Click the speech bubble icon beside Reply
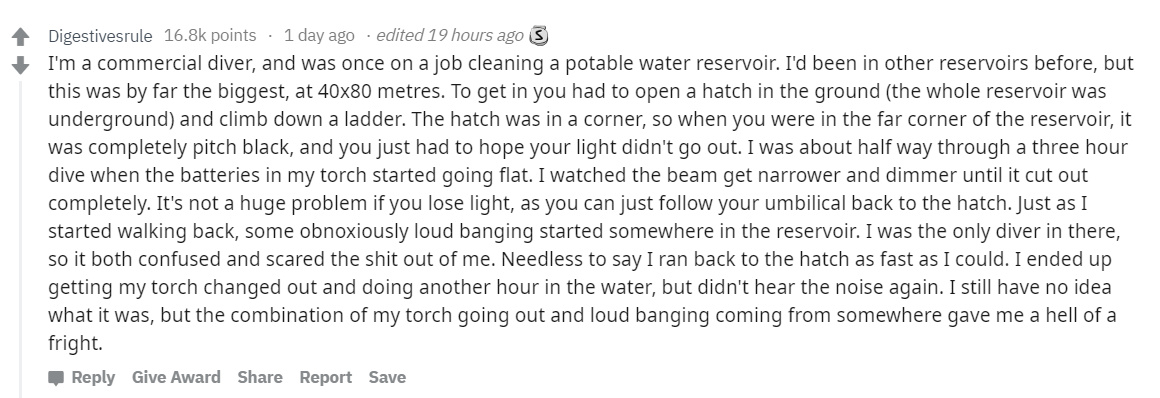The width and height of the screenshot is (1160, 398). pos(55,378)
